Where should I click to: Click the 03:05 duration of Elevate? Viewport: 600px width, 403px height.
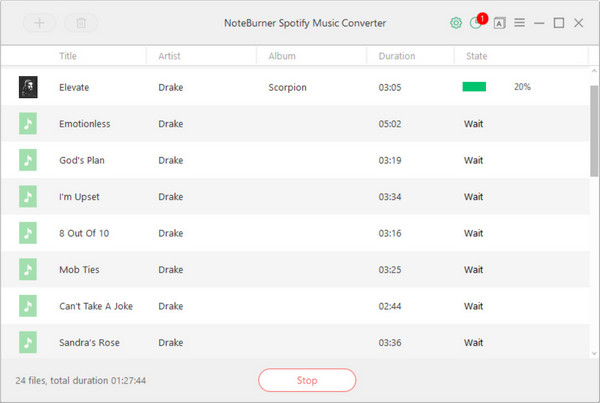(390, 87)
